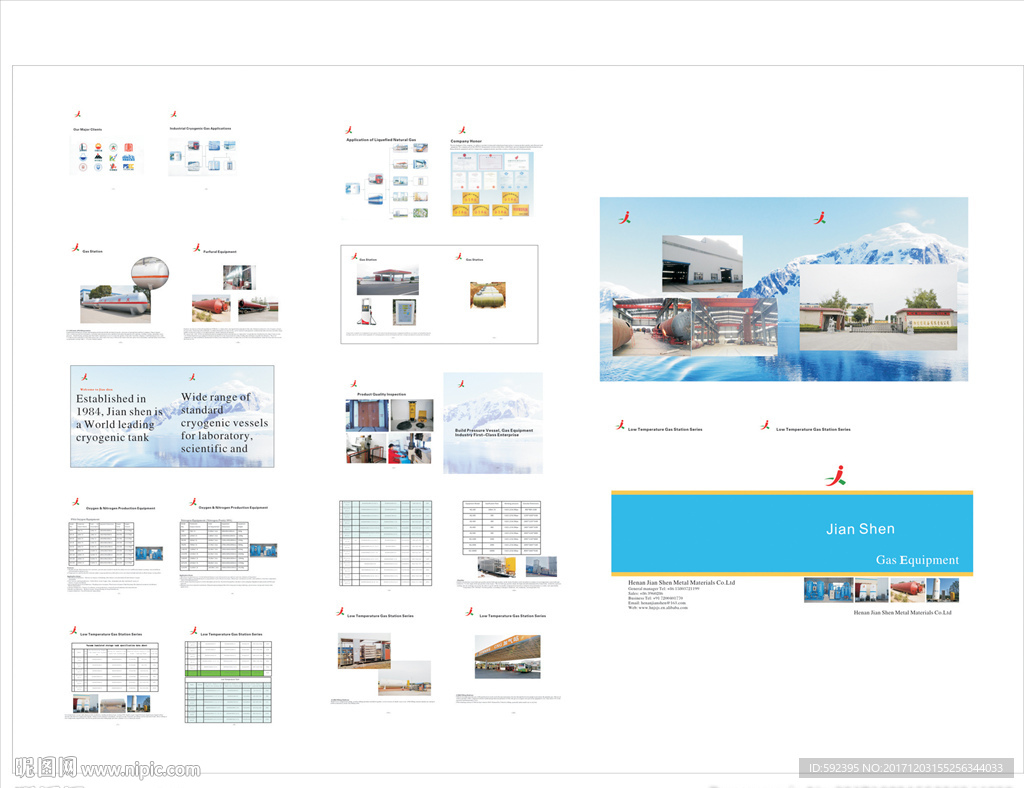Click the red horizontal tank photo under the banner
This screenshot has width=1024, height=788.
click(x=907, y=590)
